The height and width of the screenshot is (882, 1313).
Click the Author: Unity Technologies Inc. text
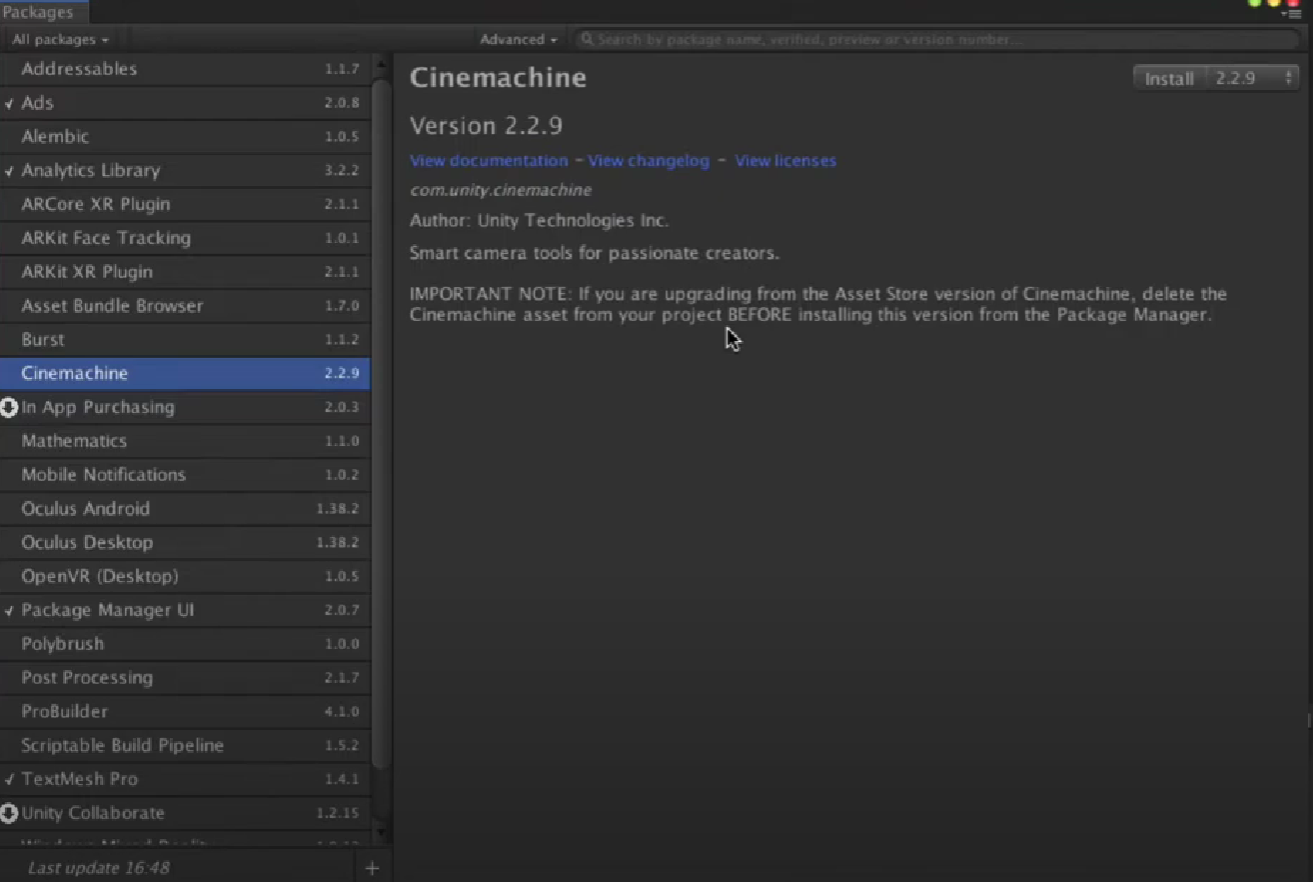539,220
